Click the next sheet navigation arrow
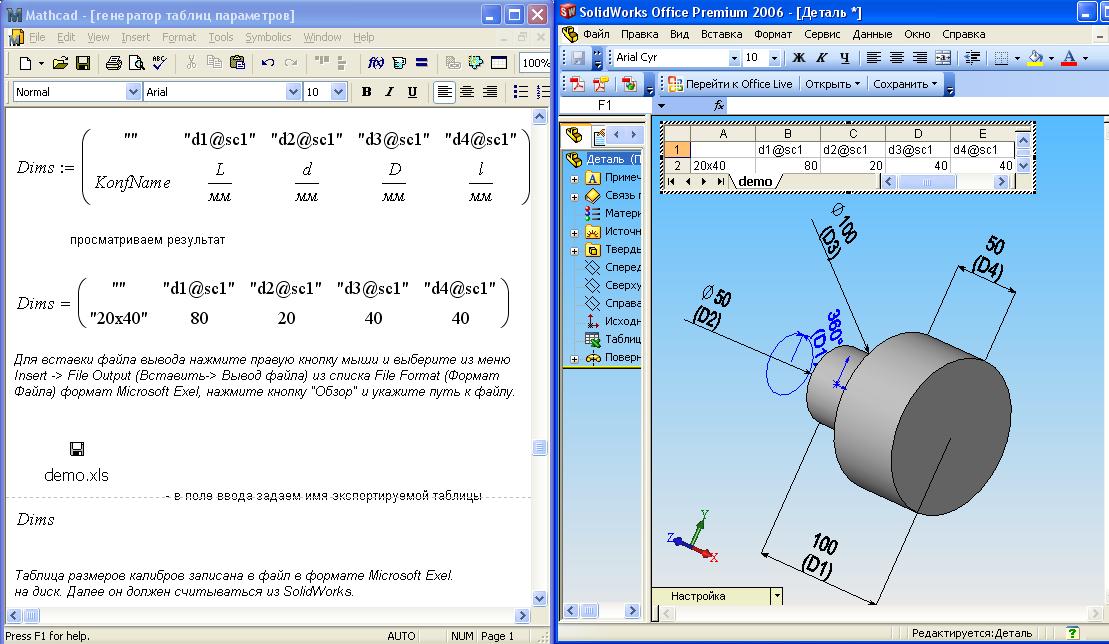This screenshot has width=1109, height=644. click(704, 182)
